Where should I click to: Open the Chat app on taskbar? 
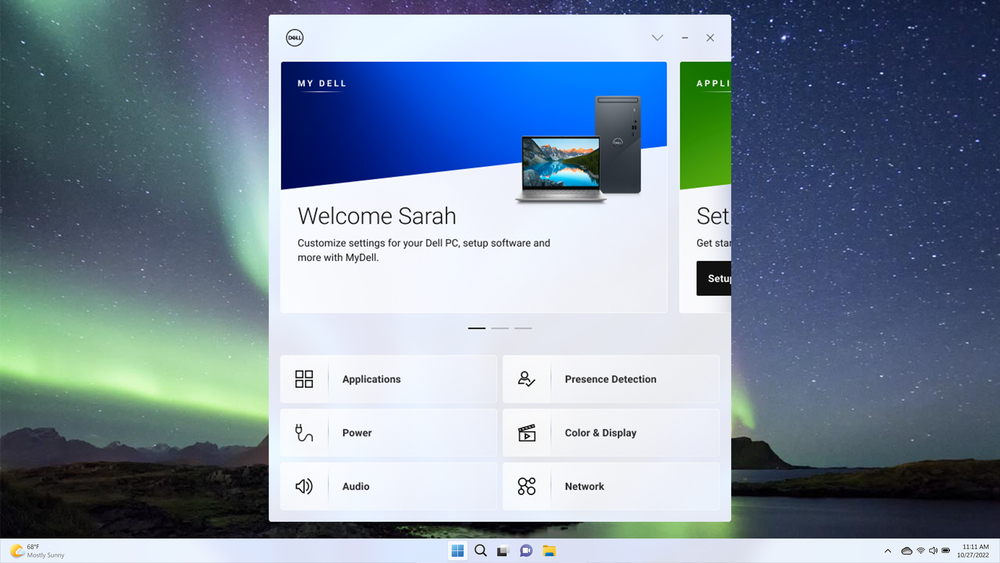(526, 550)
